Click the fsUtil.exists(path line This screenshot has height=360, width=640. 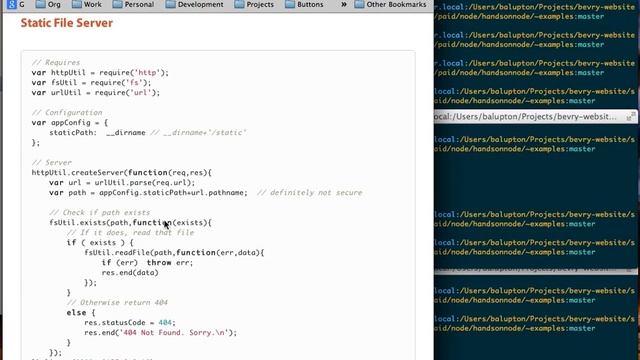click(131, 223)
